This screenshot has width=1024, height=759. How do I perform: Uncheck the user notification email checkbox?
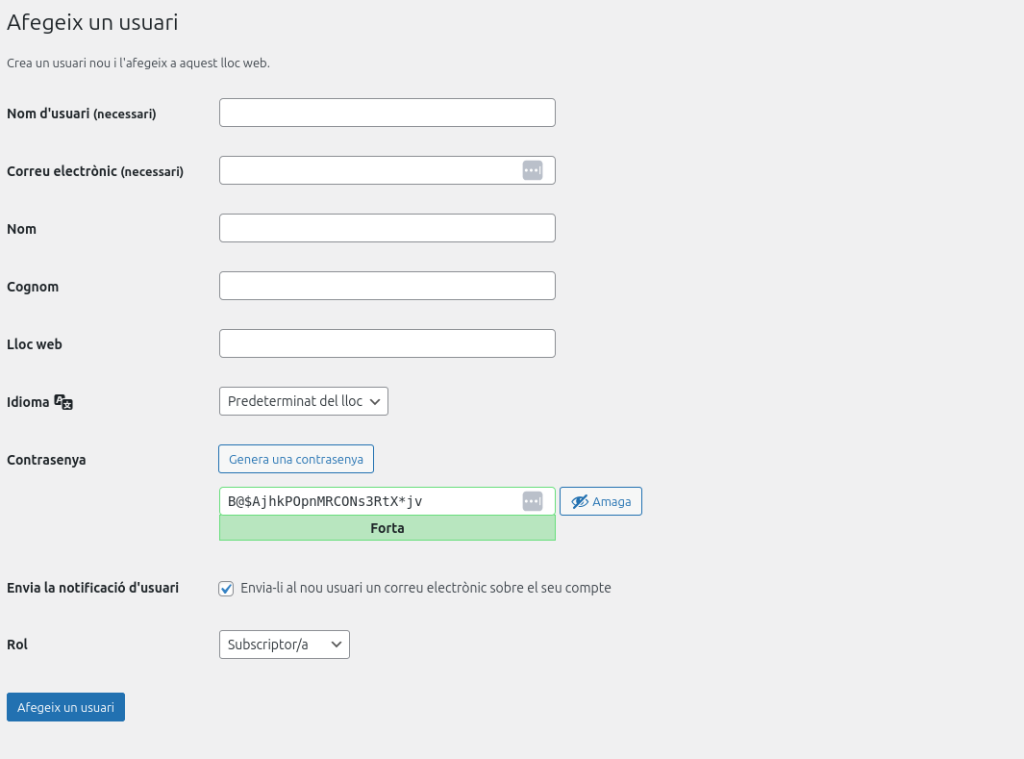click(226, 588)
